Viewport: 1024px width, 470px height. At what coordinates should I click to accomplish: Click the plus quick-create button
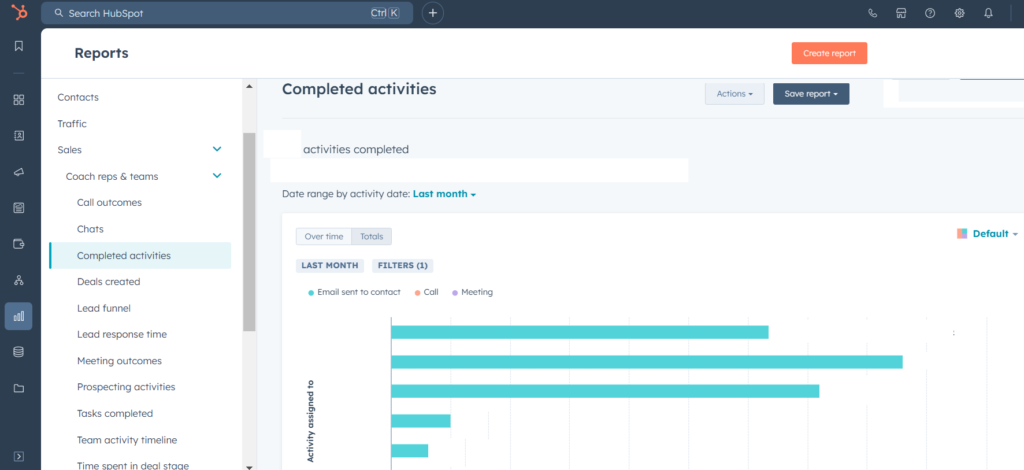pos(432,13)
